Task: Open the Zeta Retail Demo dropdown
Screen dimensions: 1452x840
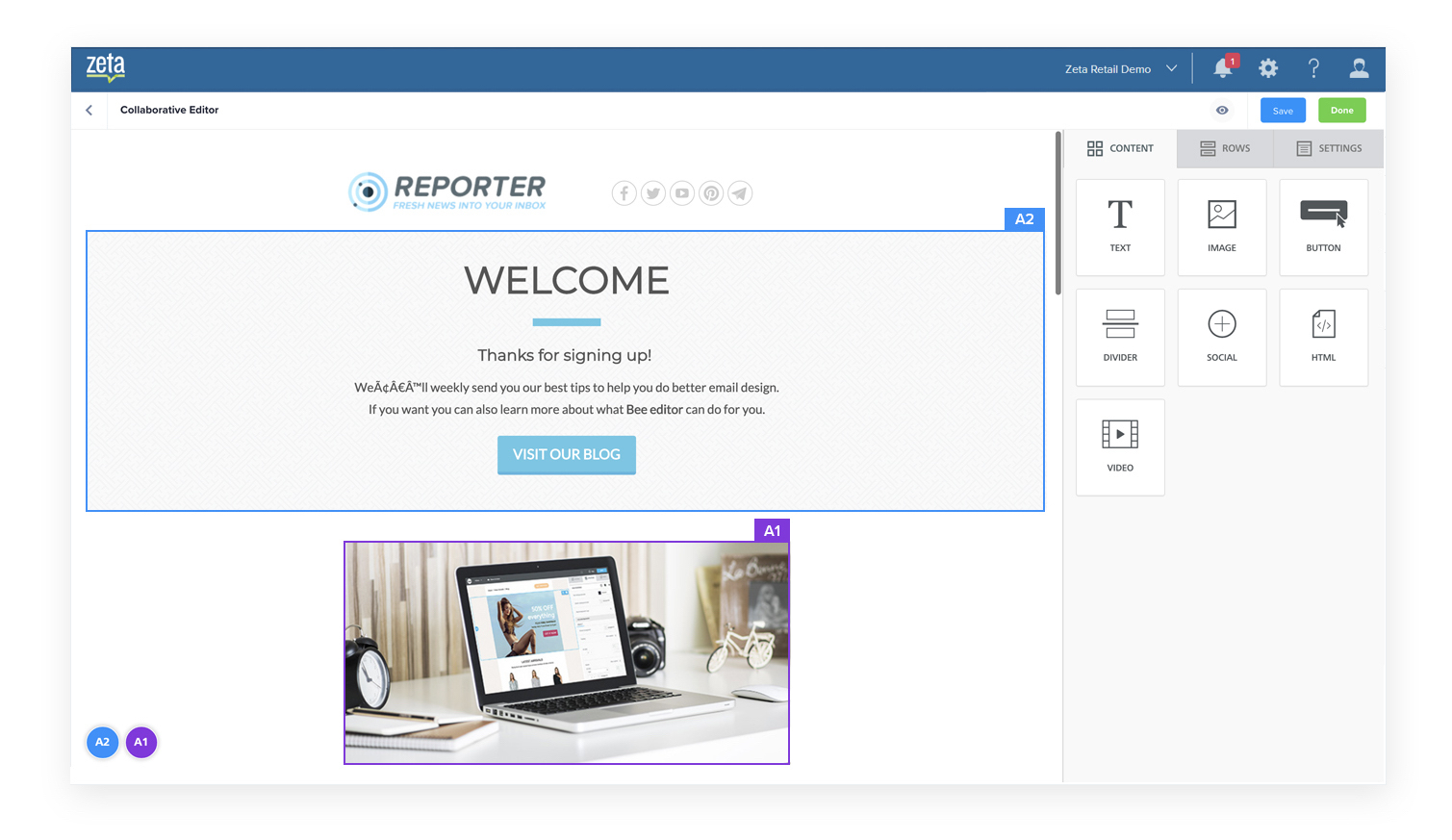Action: 1119,68
